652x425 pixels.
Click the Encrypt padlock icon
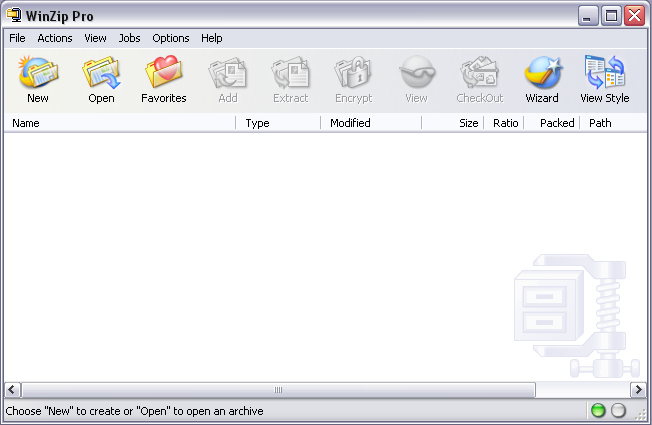pyautogui.click(x=353, y=79)
